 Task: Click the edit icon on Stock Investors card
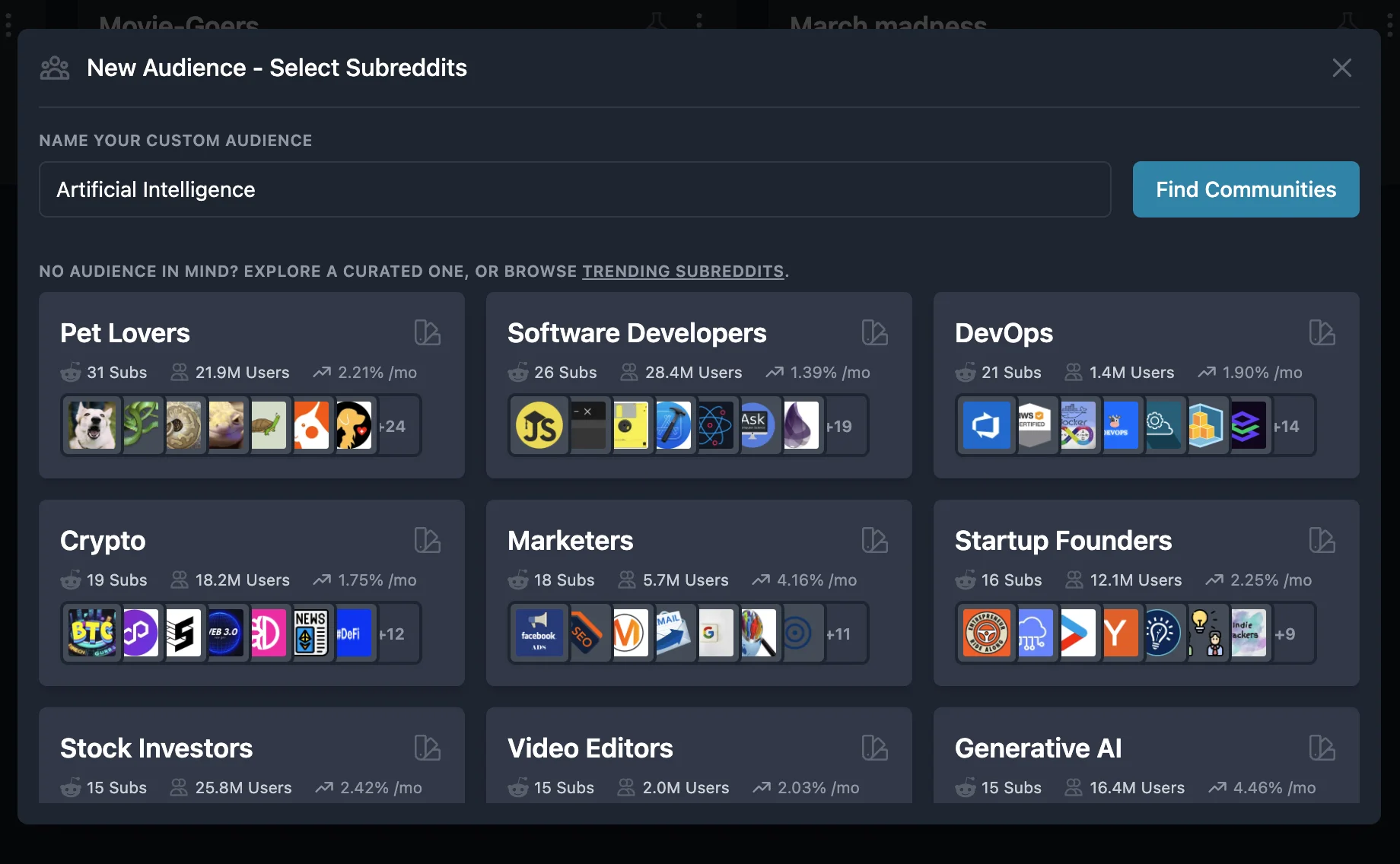click(427, 748)
